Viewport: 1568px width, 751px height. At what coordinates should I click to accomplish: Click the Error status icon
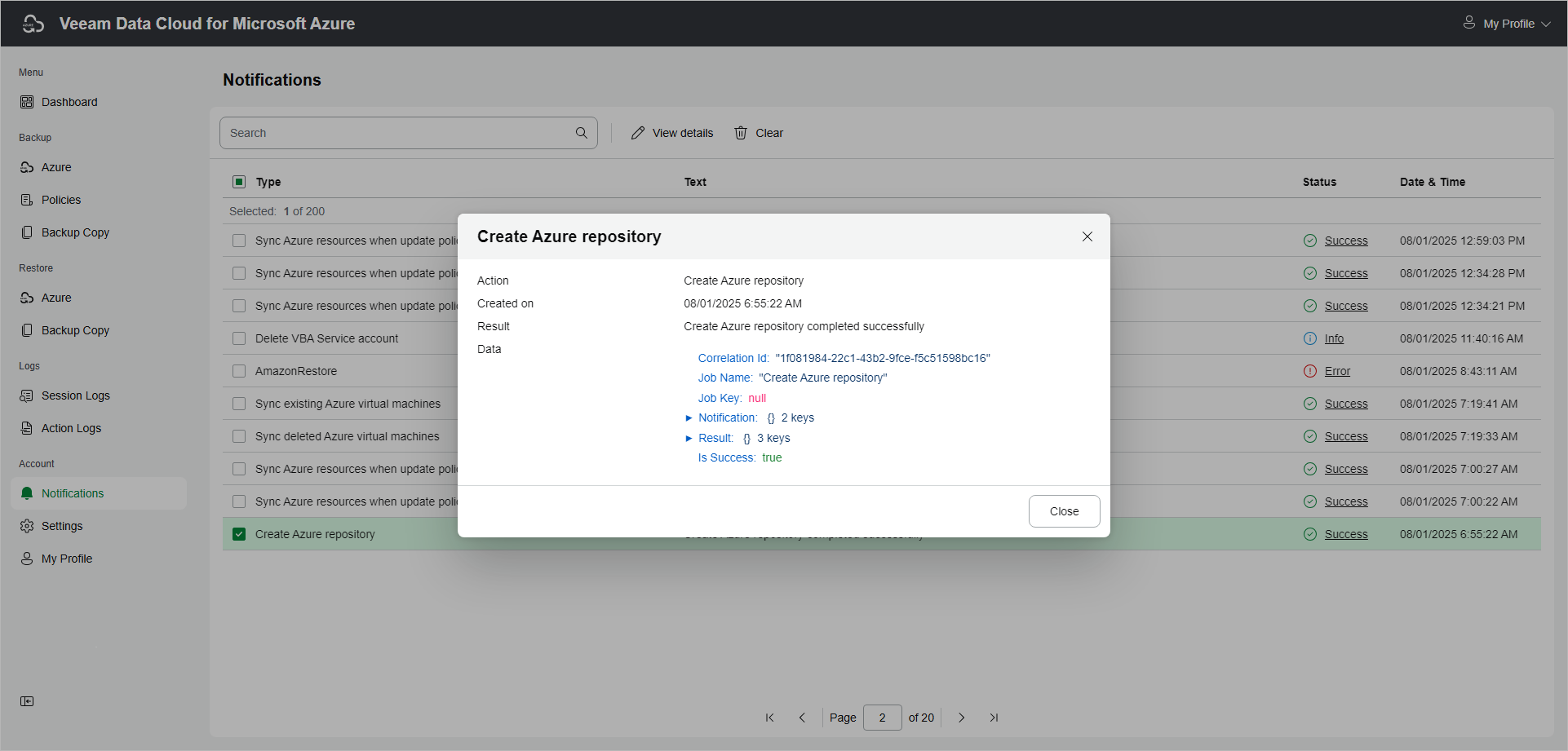1310,371
